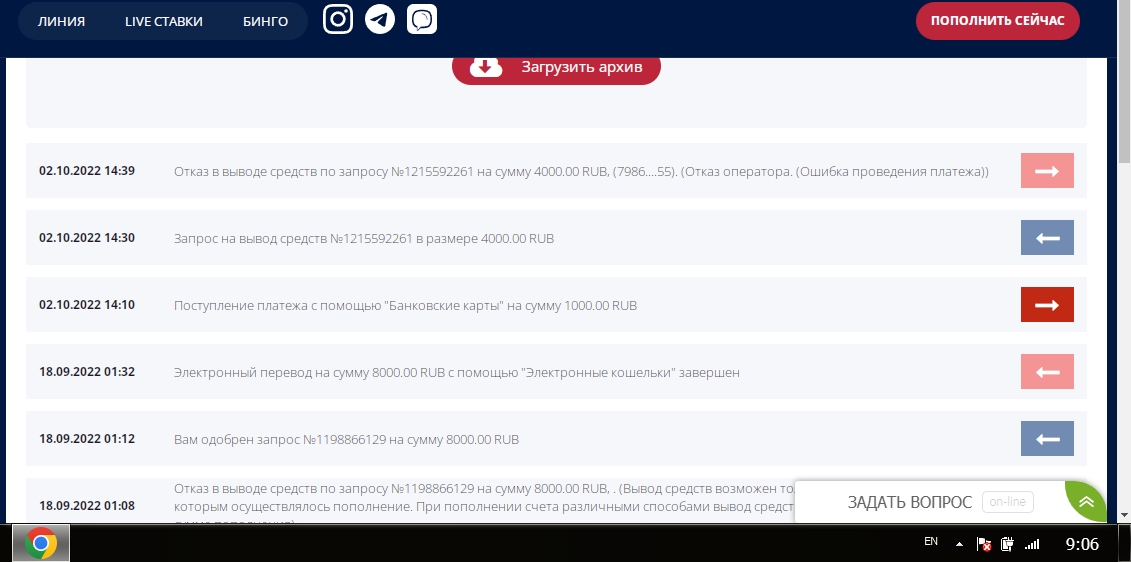Image resolution: width=1131 pixels, height=562 pixels.
Task: Click arrow icon for 18.09.2022 01:32 transfer
Action: click(1047, 372)
